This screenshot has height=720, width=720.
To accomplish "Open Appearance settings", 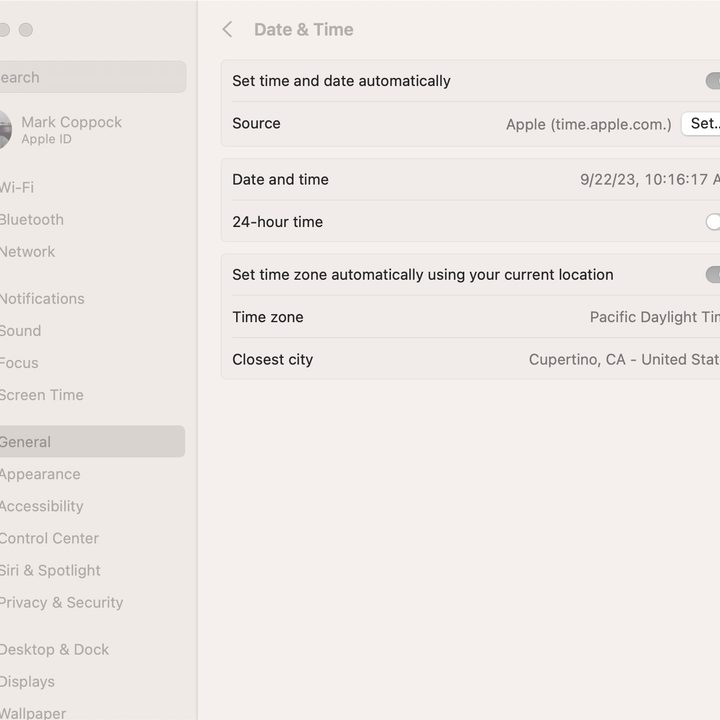I will point(40,474).
